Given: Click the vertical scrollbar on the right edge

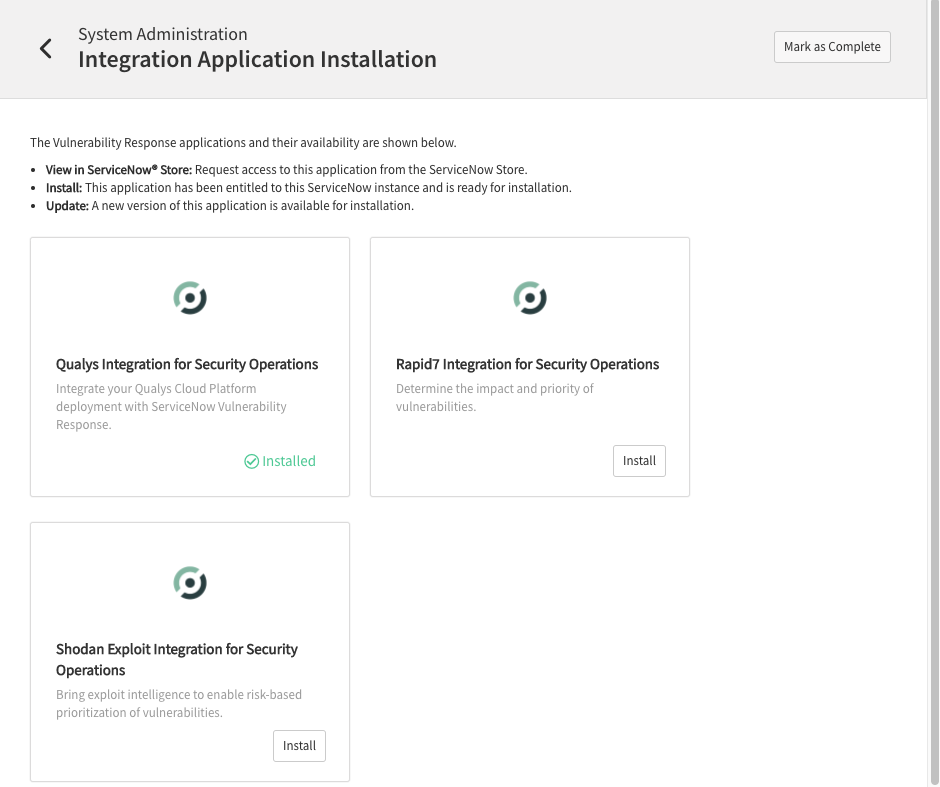Looking at the screenshot, I should [x=933, y=393].
